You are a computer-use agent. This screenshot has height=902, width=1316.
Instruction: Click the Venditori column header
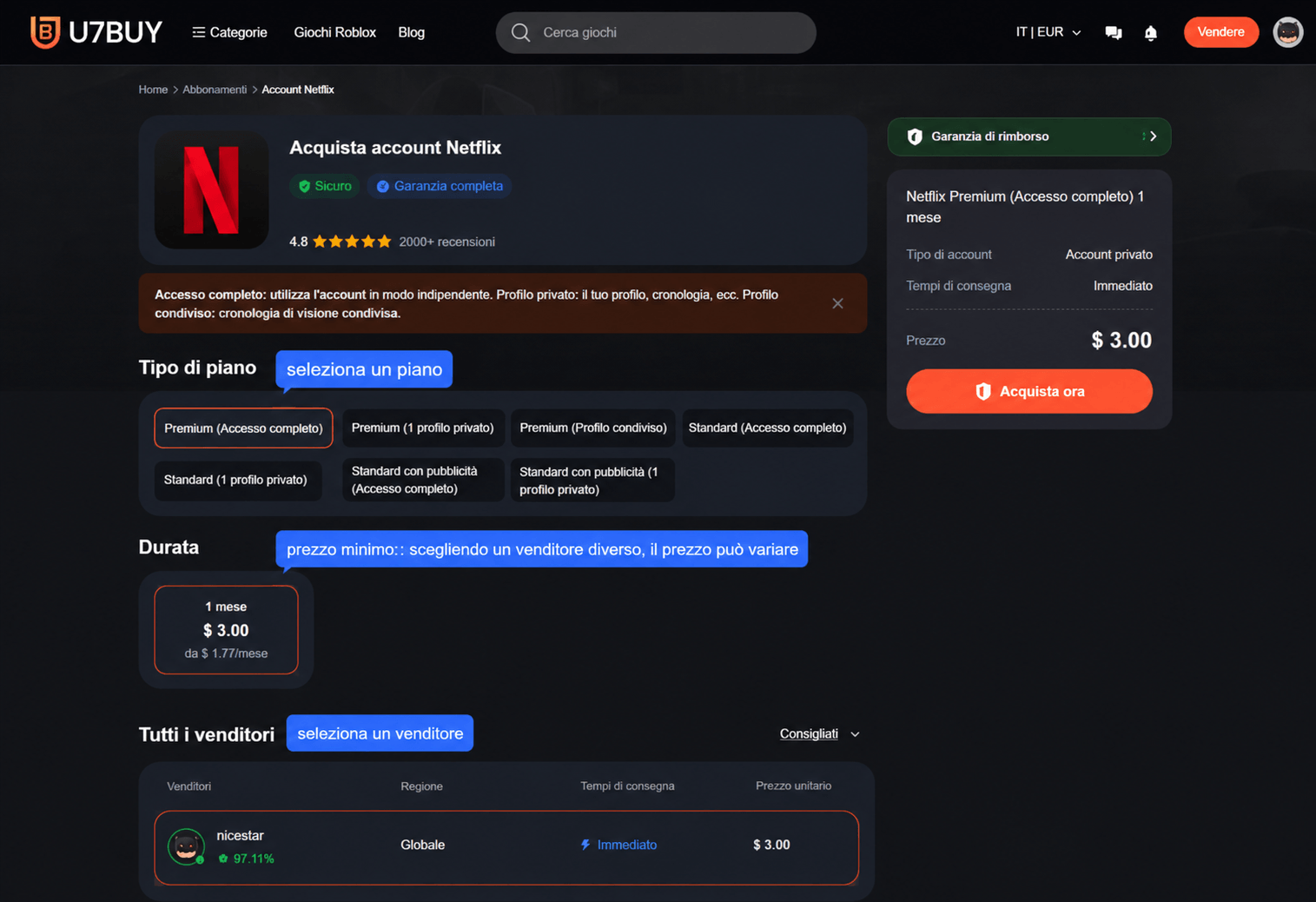188,786
